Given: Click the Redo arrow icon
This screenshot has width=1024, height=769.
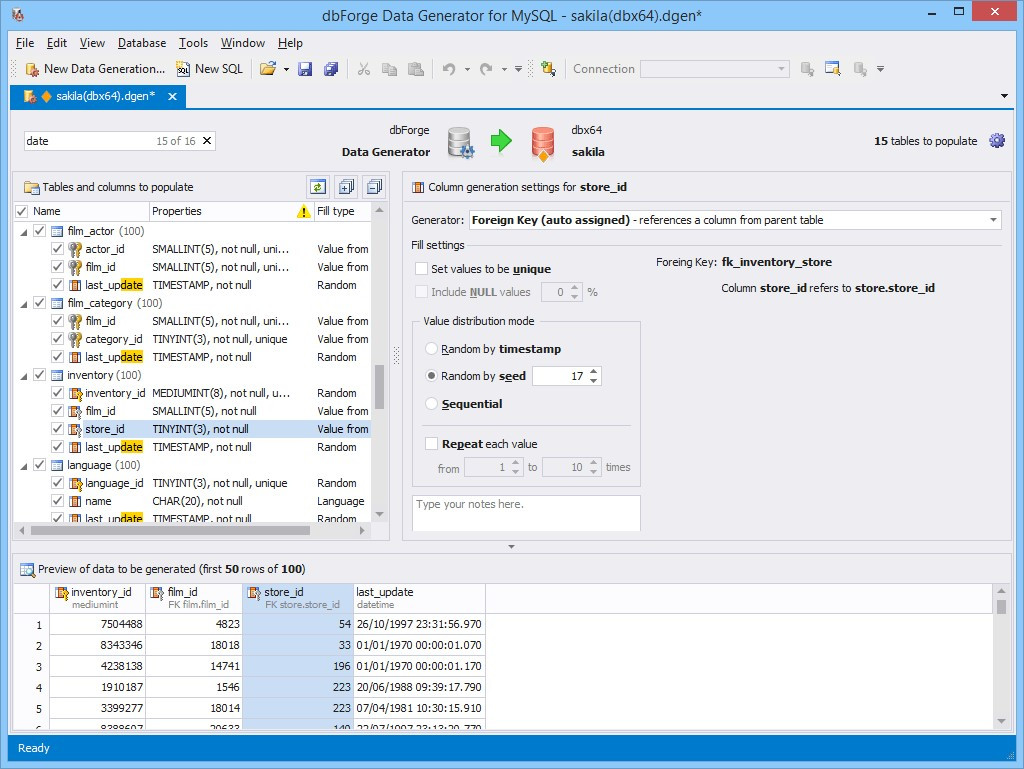Looking at the screenshot, I should point(486,69).
